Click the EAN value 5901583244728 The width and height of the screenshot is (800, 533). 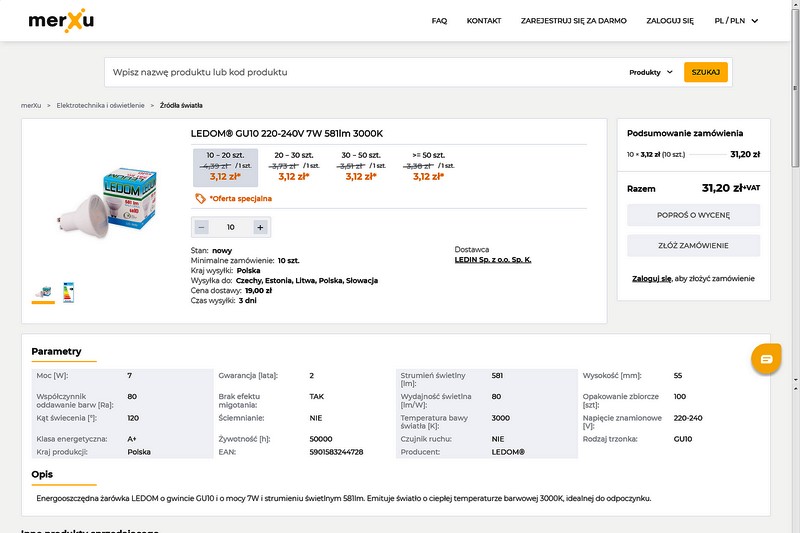coord(336,452)
